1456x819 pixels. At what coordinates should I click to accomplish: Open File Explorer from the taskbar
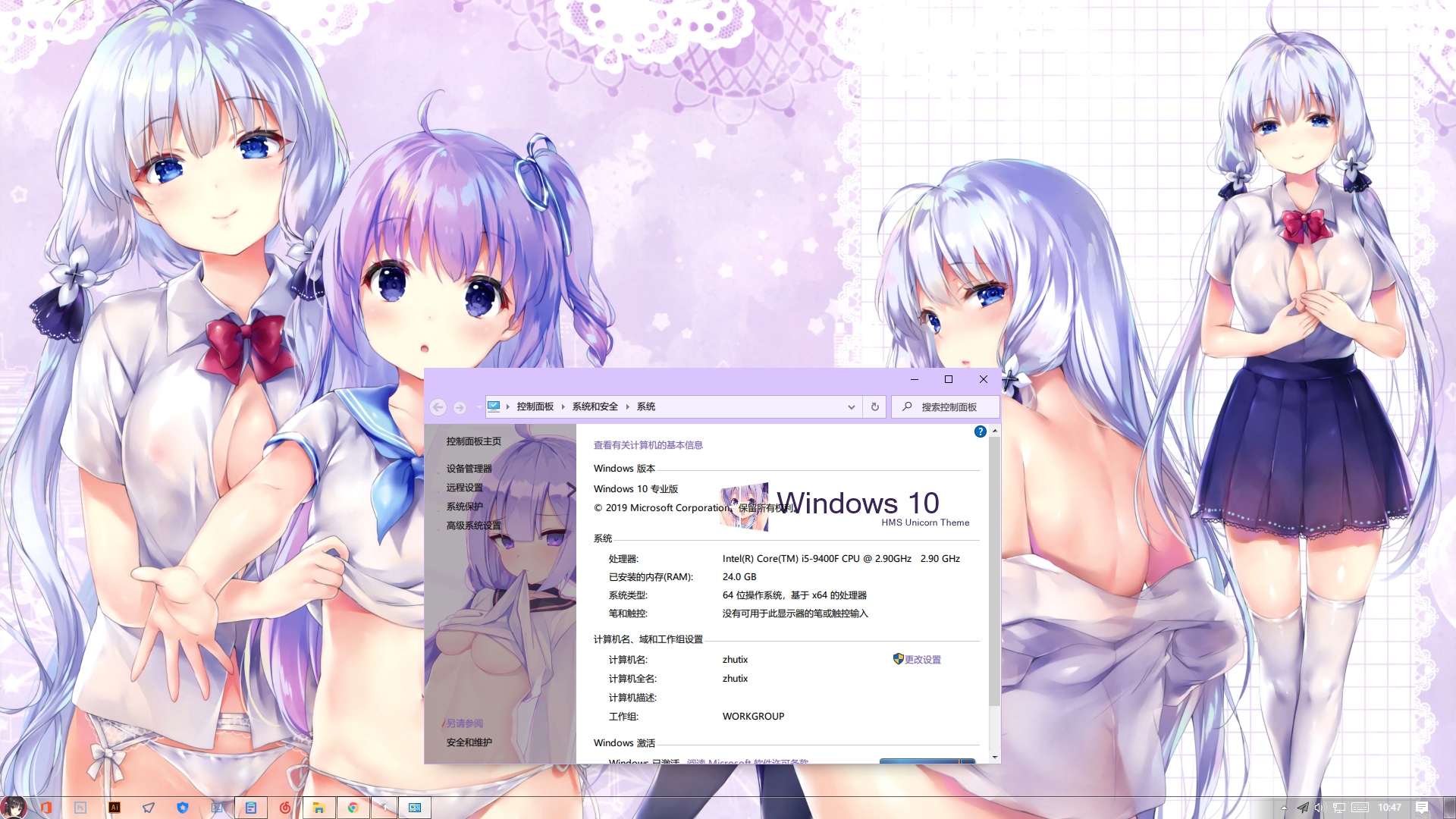(x=319, y=808)
